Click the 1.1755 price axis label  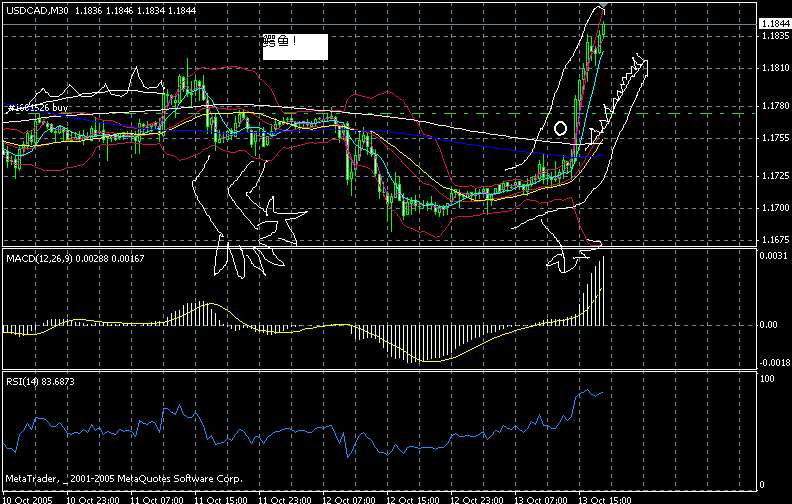775,138
